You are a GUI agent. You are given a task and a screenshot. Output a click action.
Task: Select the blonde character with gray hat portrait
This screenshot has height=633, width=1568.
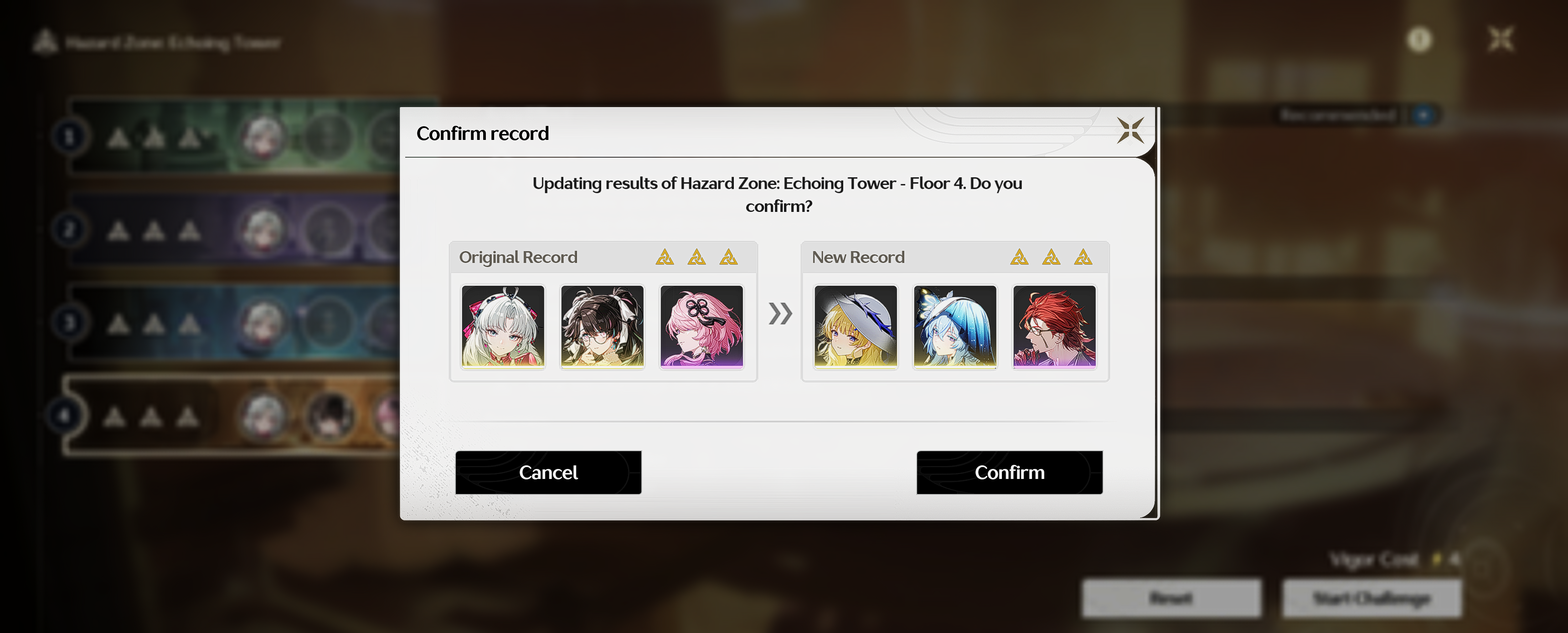[856, 327]
